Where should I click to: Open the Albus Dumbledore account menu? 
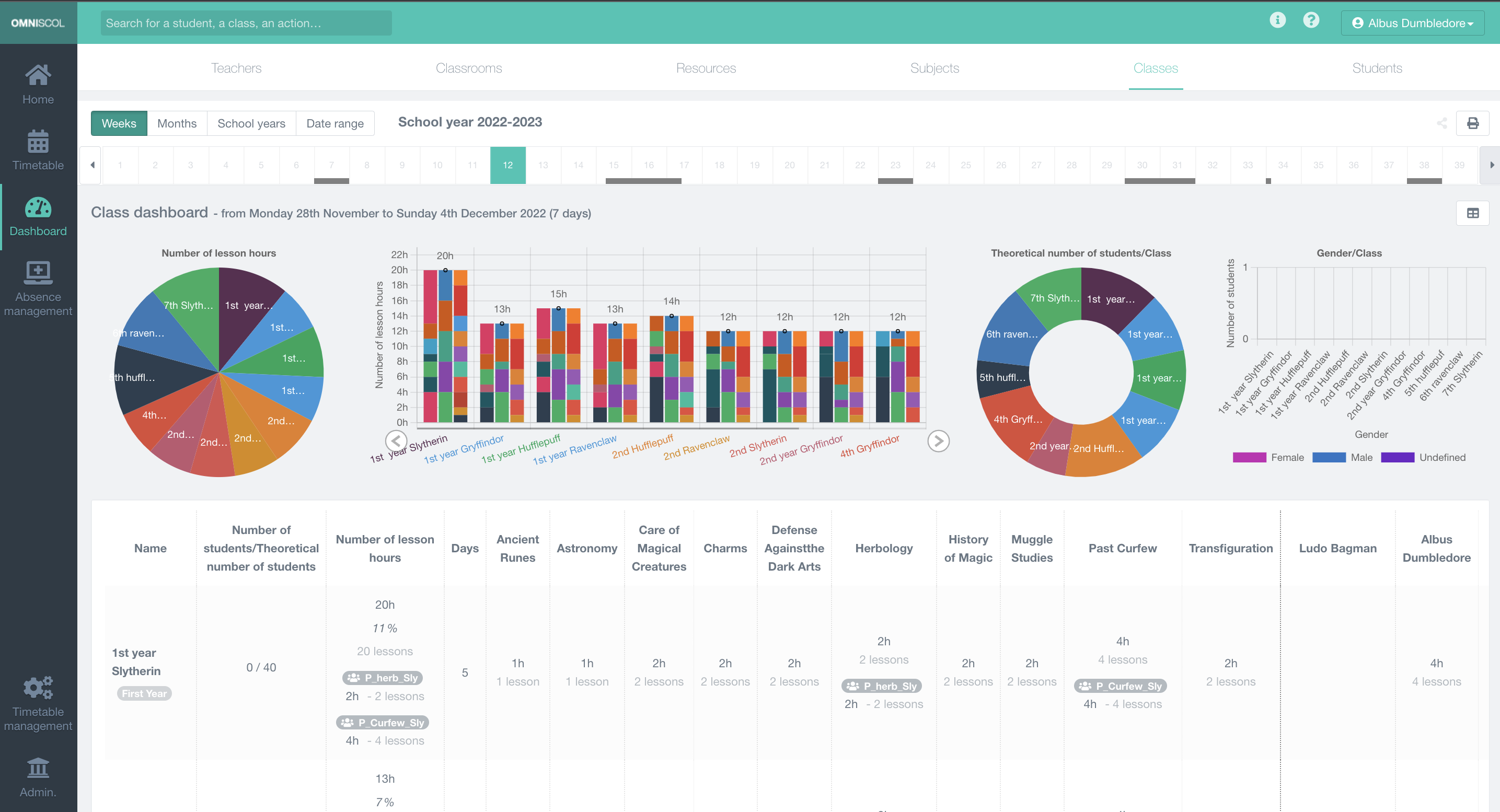coord(1412,22)
